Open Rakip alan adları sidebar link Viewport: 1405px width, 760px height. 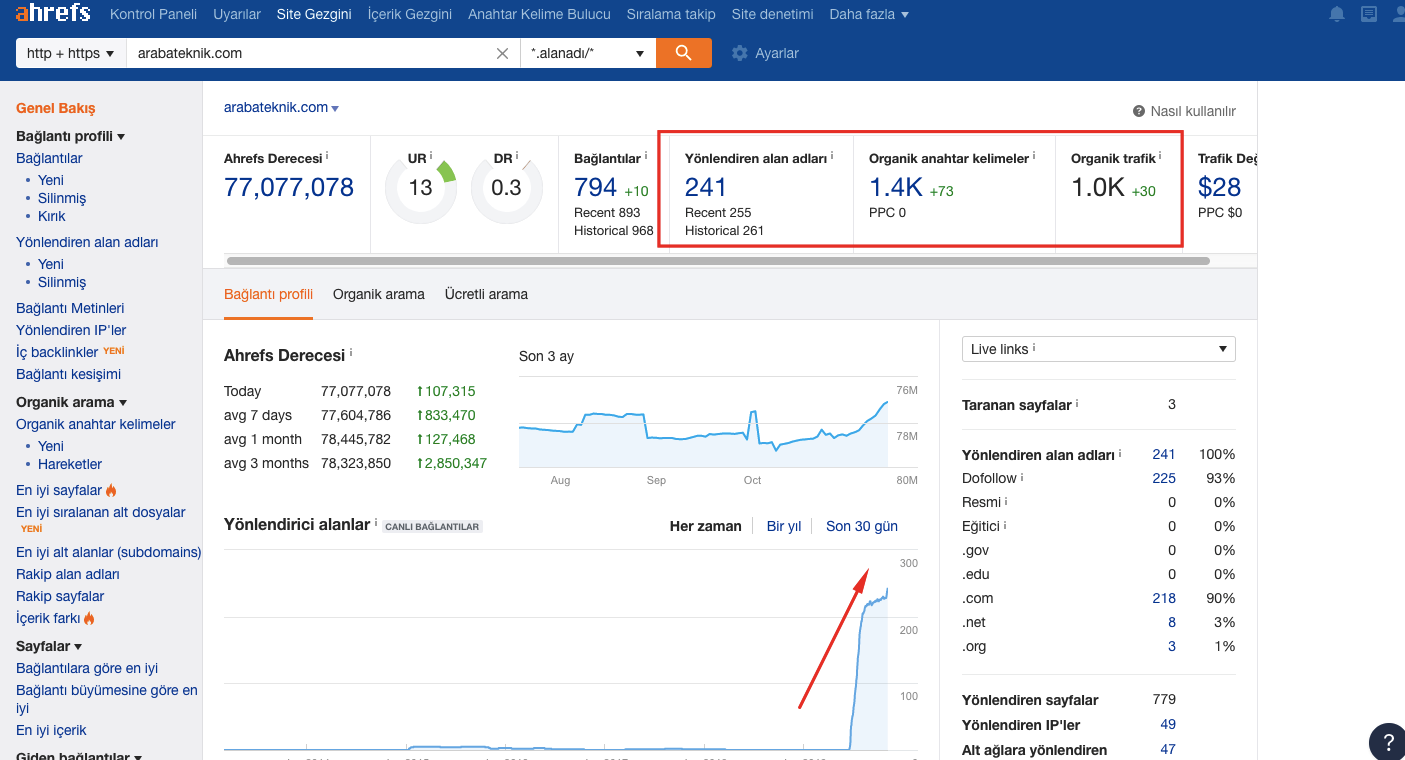(68, 574)
